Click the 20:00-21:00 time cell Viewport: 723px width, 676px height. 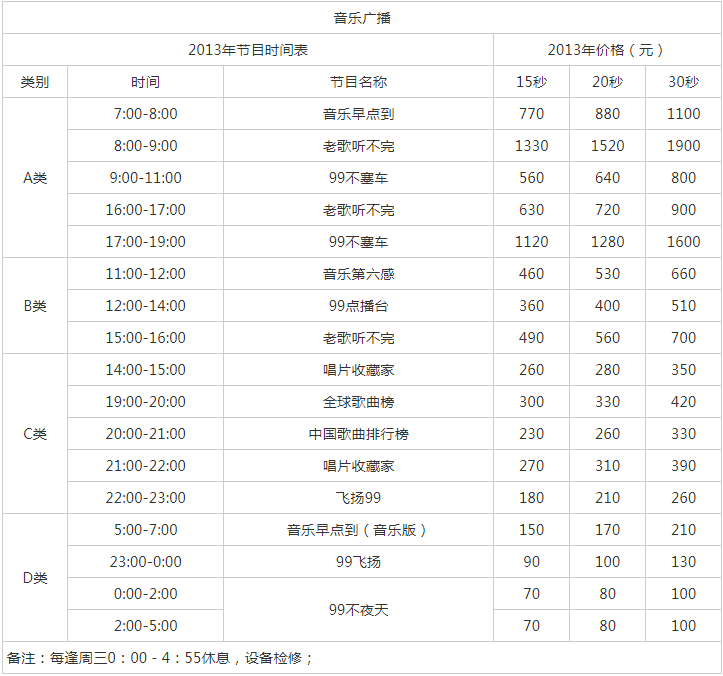145,434
